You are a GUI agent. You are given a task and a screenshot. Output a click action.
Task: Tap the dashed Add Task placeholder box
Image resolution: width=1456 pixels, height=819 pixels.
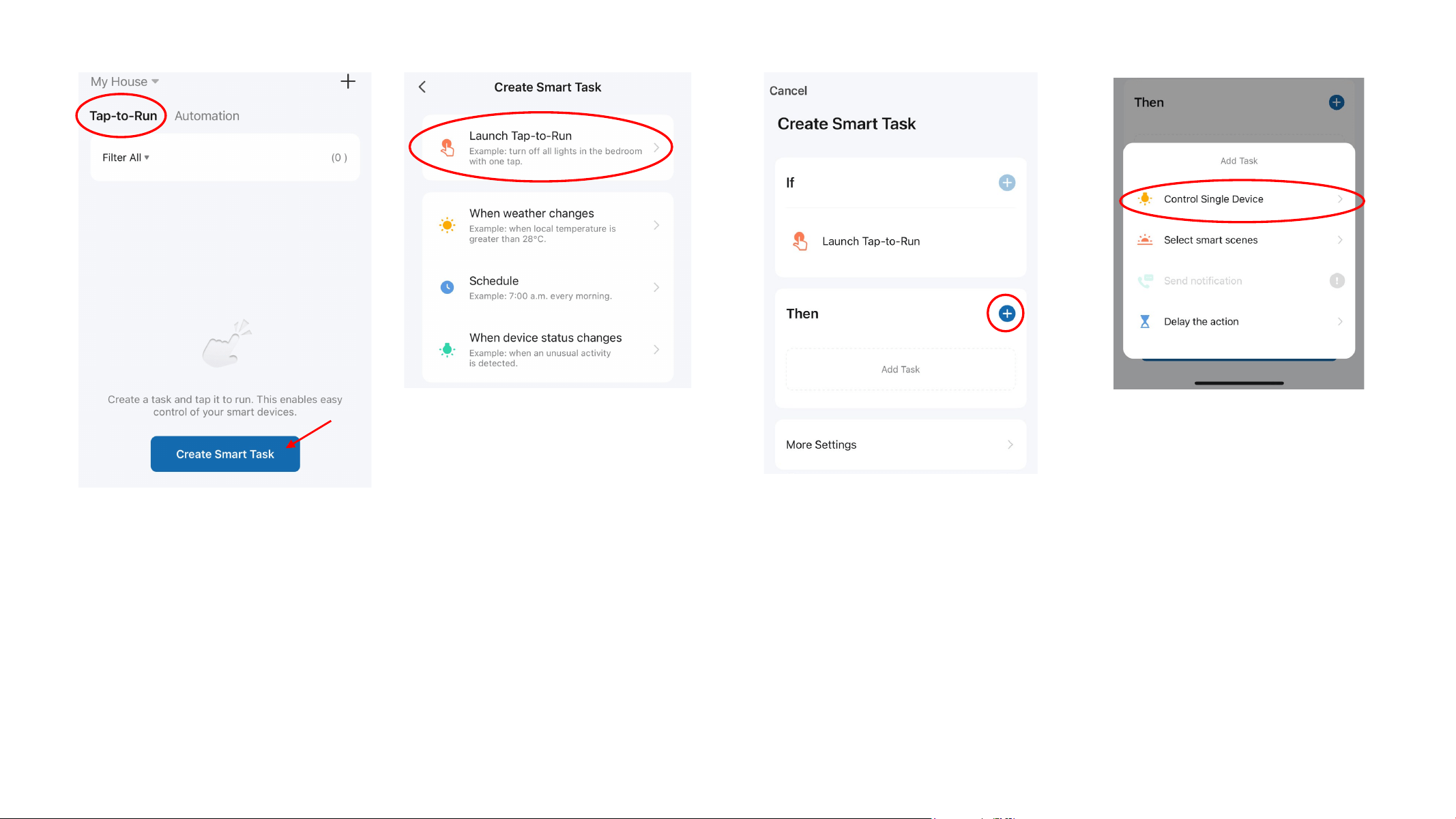pyautogui.click(x=901, y=370)
